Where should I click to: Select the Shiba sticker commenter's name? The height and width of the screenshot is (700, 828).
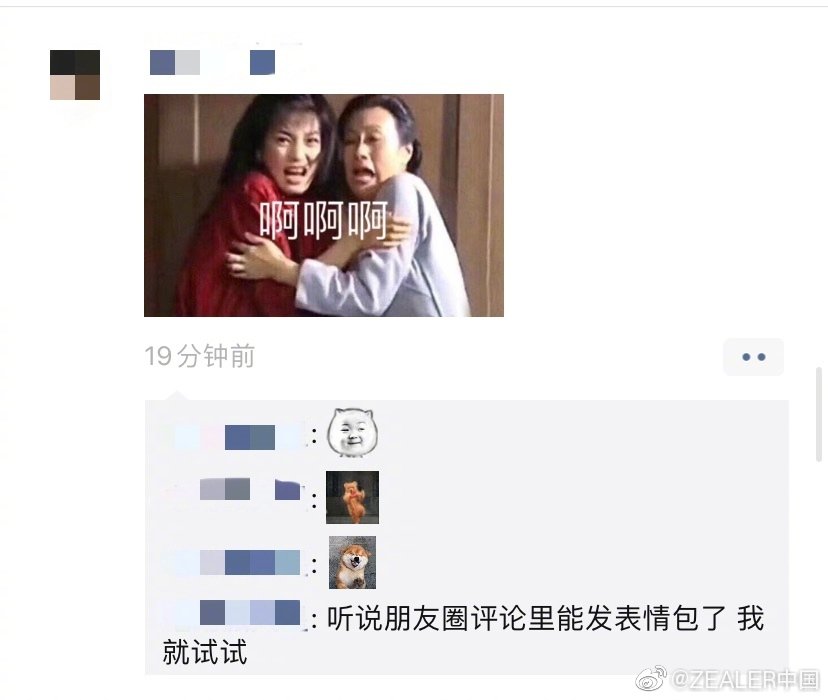238,562
